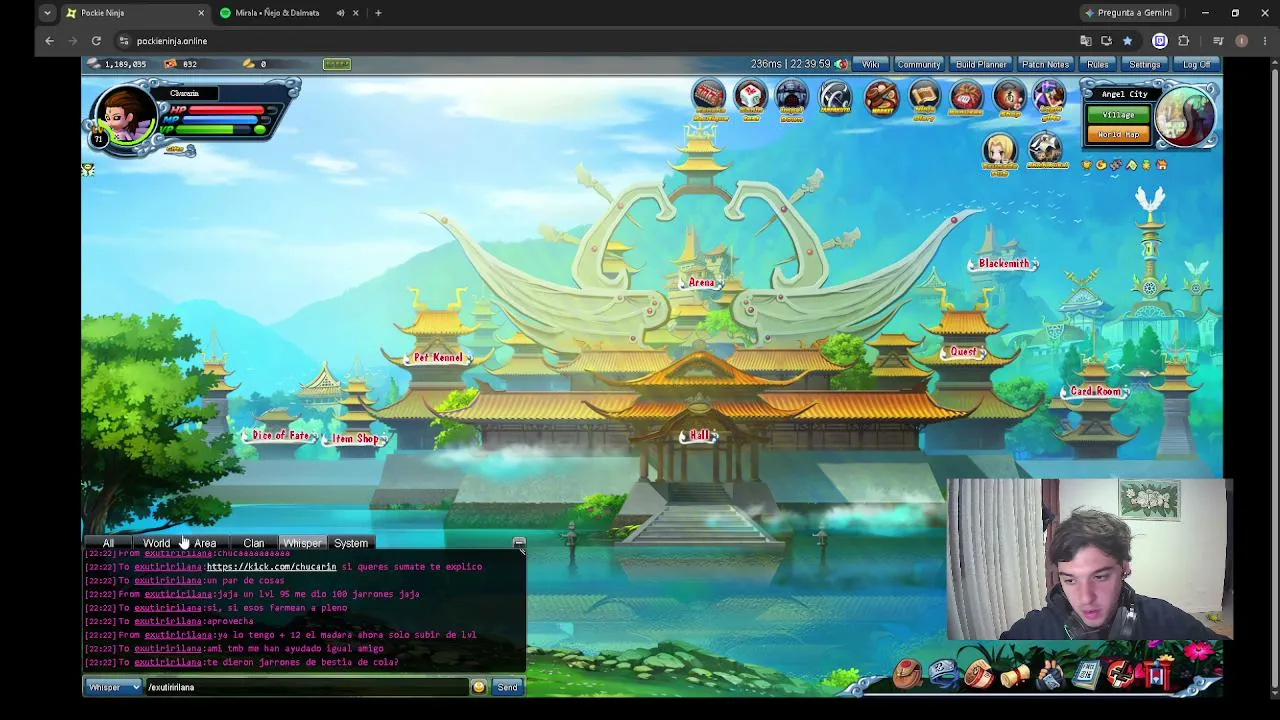Open the dark gate icon in top menu
This screenshot has width=1280, height=720.
(x=791, y=98)
